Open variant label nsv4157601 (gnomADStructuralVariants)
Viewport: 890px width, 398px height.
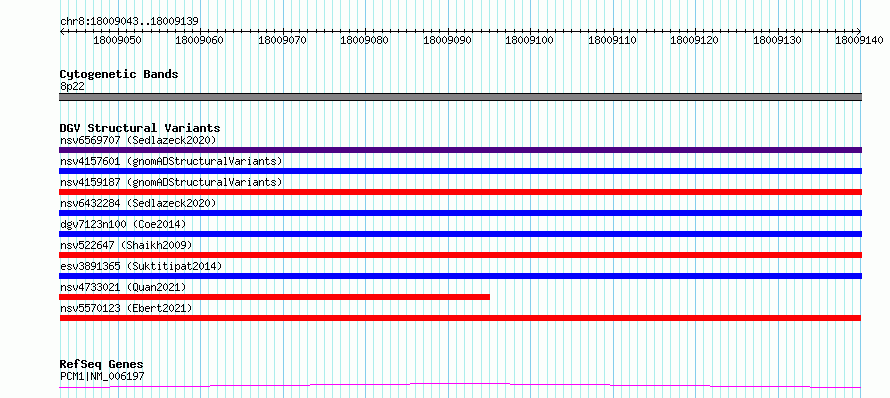[x=171, y=161]
